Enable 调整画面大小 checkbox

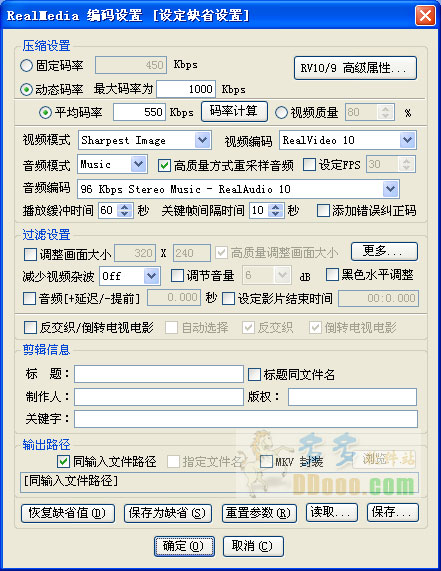pyautogui.click(x=30, y=254)
